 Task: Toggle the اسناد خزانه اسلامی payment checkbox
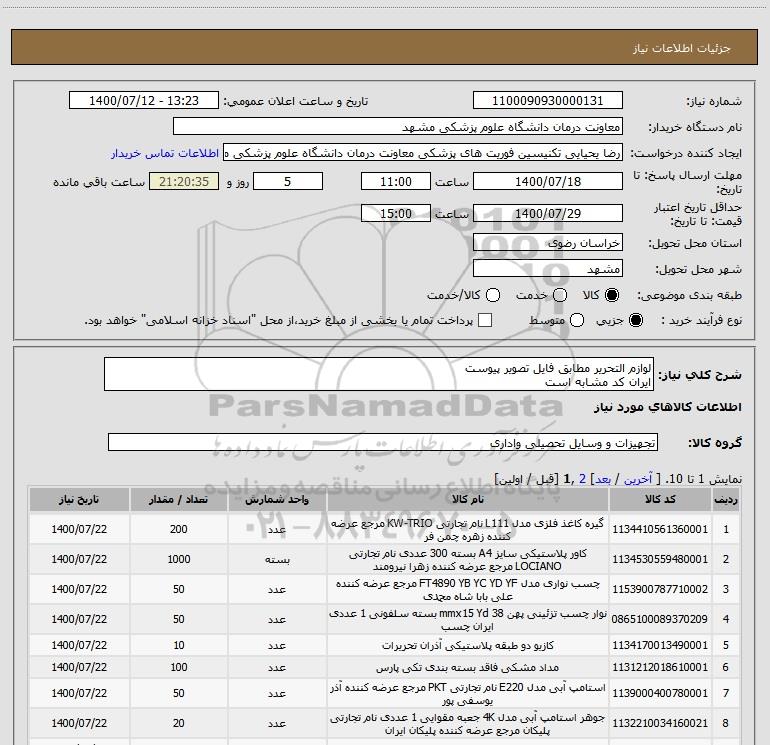(x=485, y=320)
